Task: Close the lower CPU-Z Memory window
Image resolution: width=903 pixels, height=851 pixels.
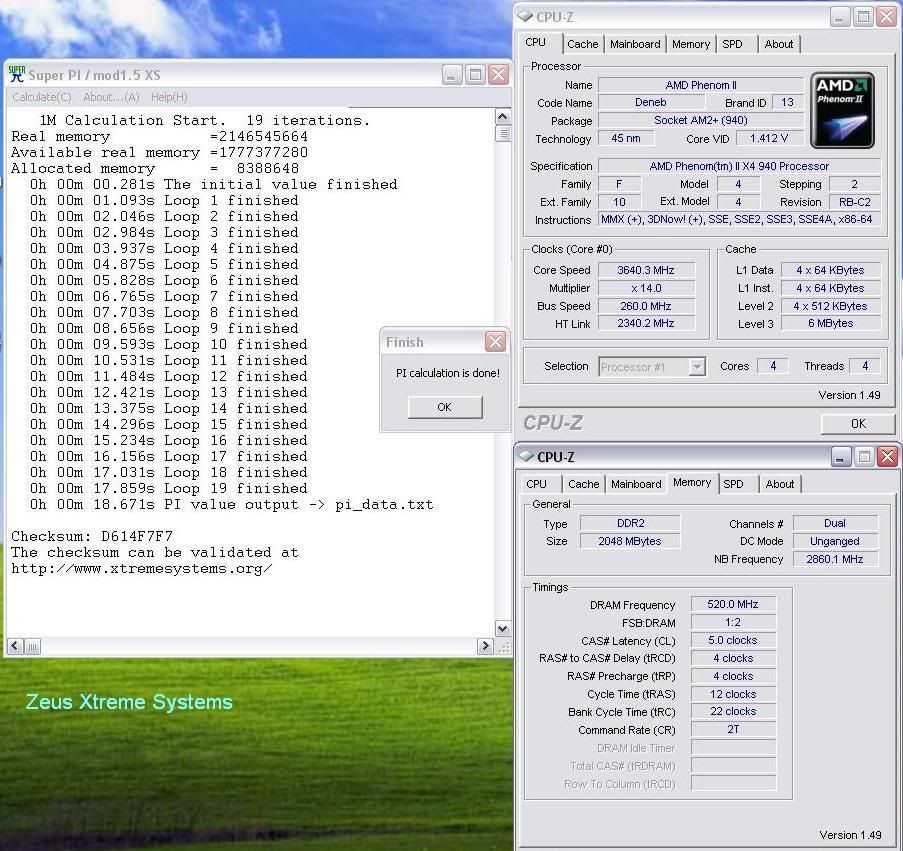Action: click(887, 457)
